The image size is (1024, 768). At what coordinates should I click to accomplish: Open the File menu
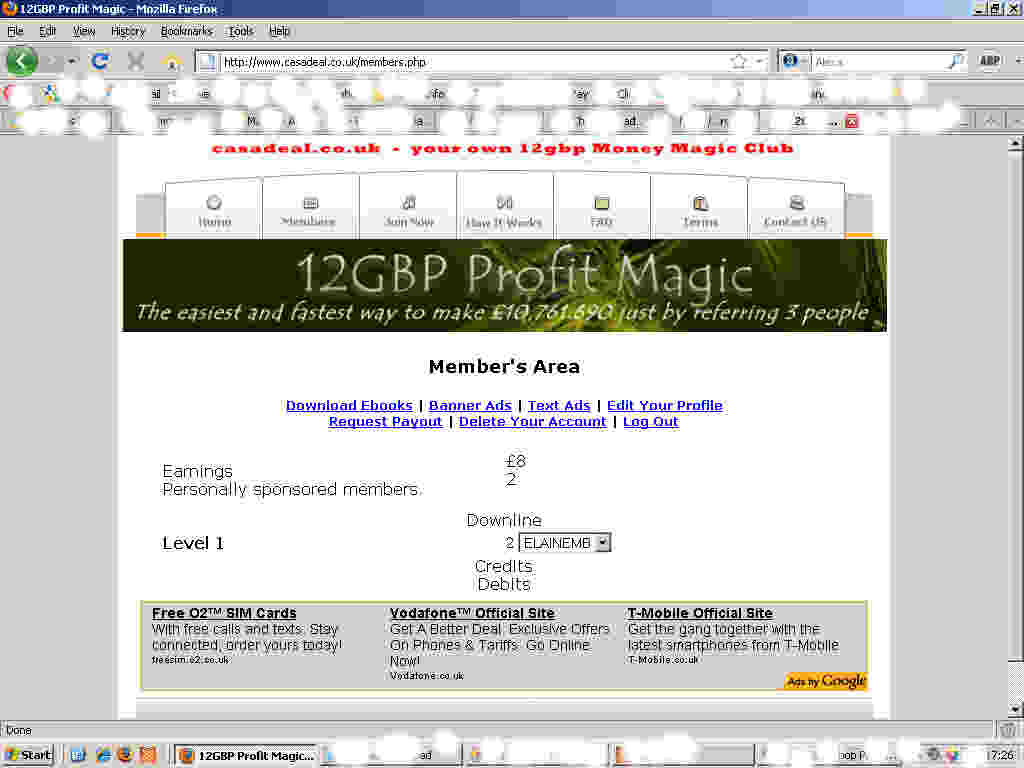[x=15, y=31]
